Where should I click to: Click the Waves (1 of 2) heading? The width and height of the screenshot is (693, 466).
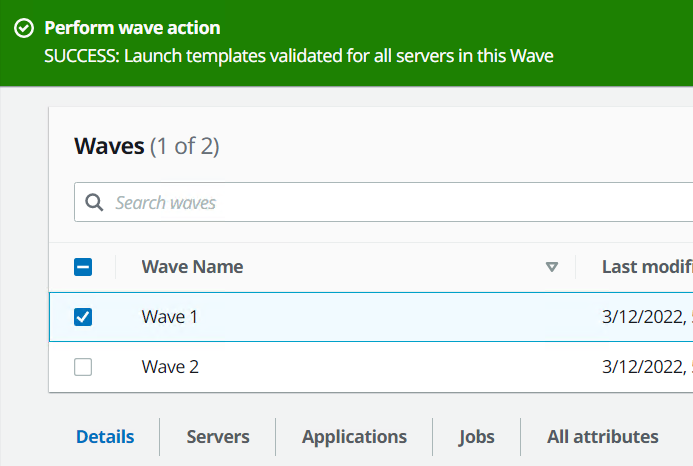147,146
